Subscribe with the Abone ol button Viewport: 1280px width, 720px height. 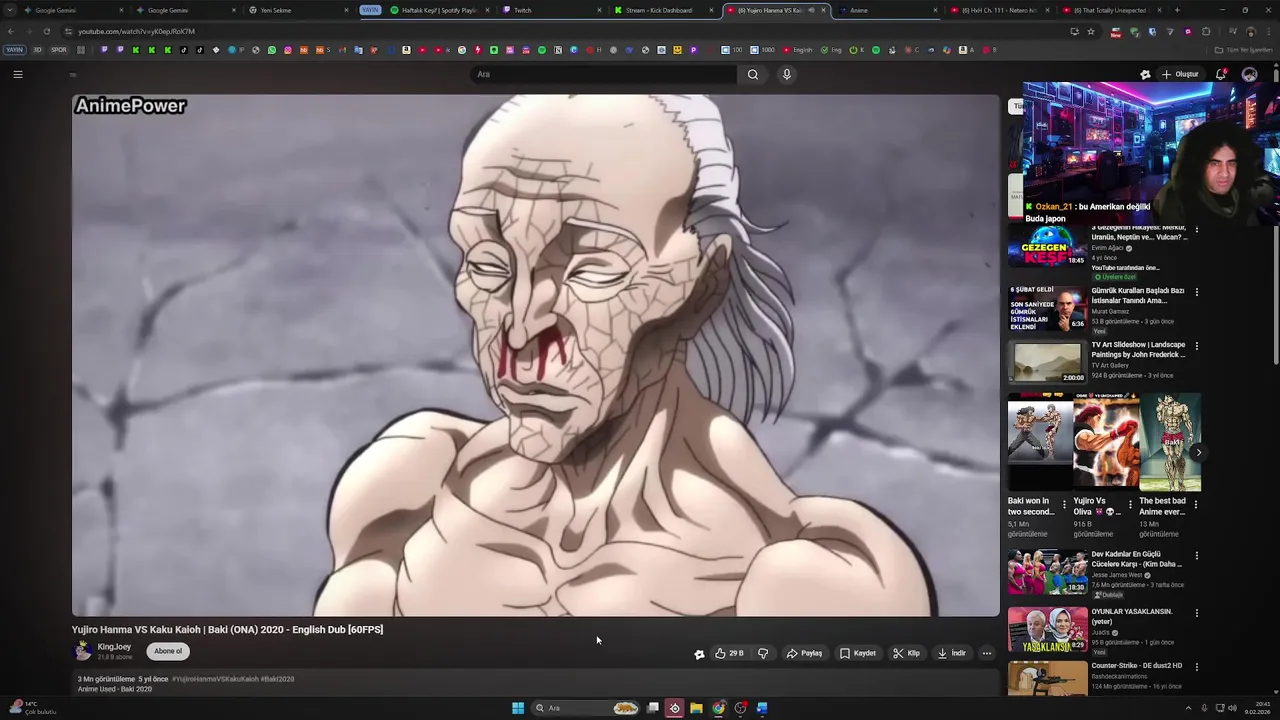[168, 651]
